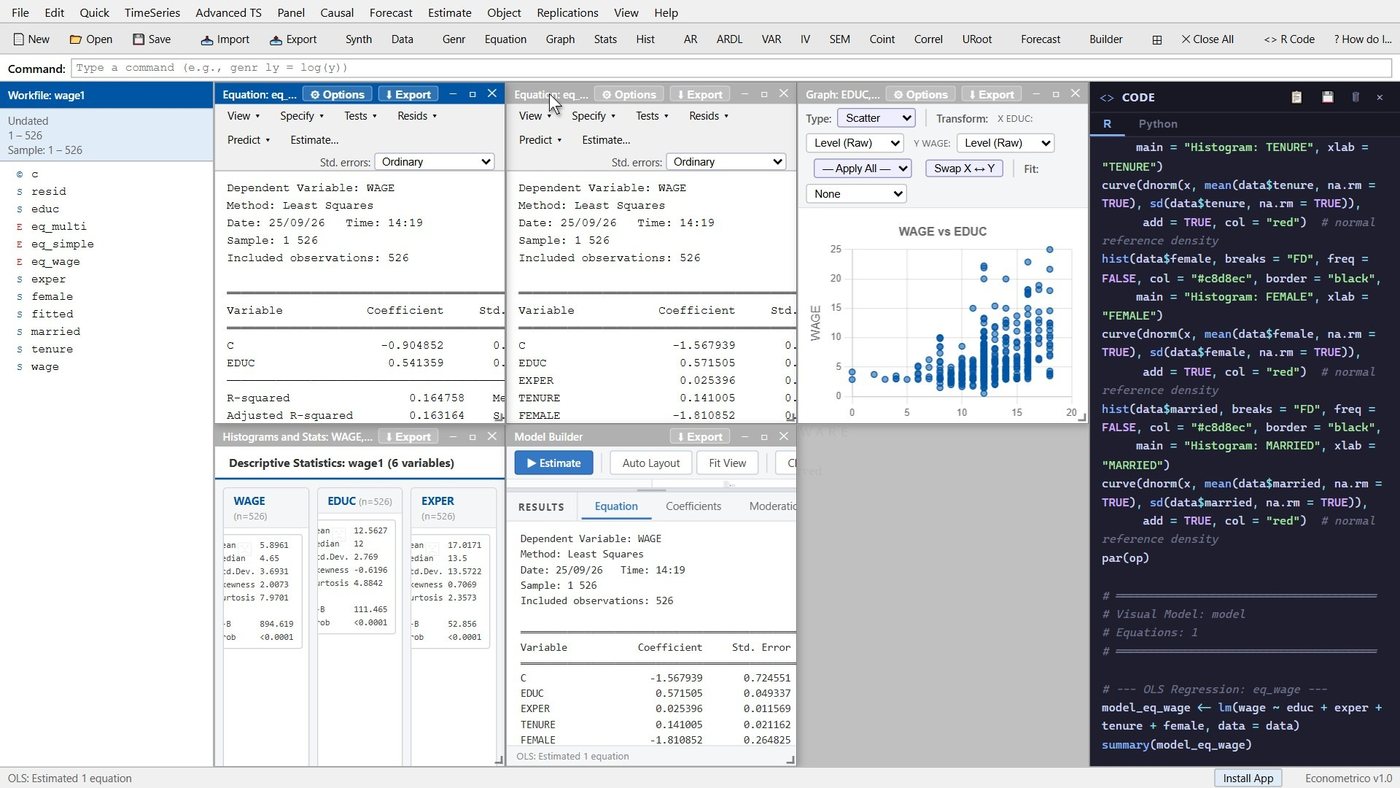The image size is (1400, 788).
Task: Expand Specify menu in second Equation window
Action: pyautogui.click(x=593, y=116)
